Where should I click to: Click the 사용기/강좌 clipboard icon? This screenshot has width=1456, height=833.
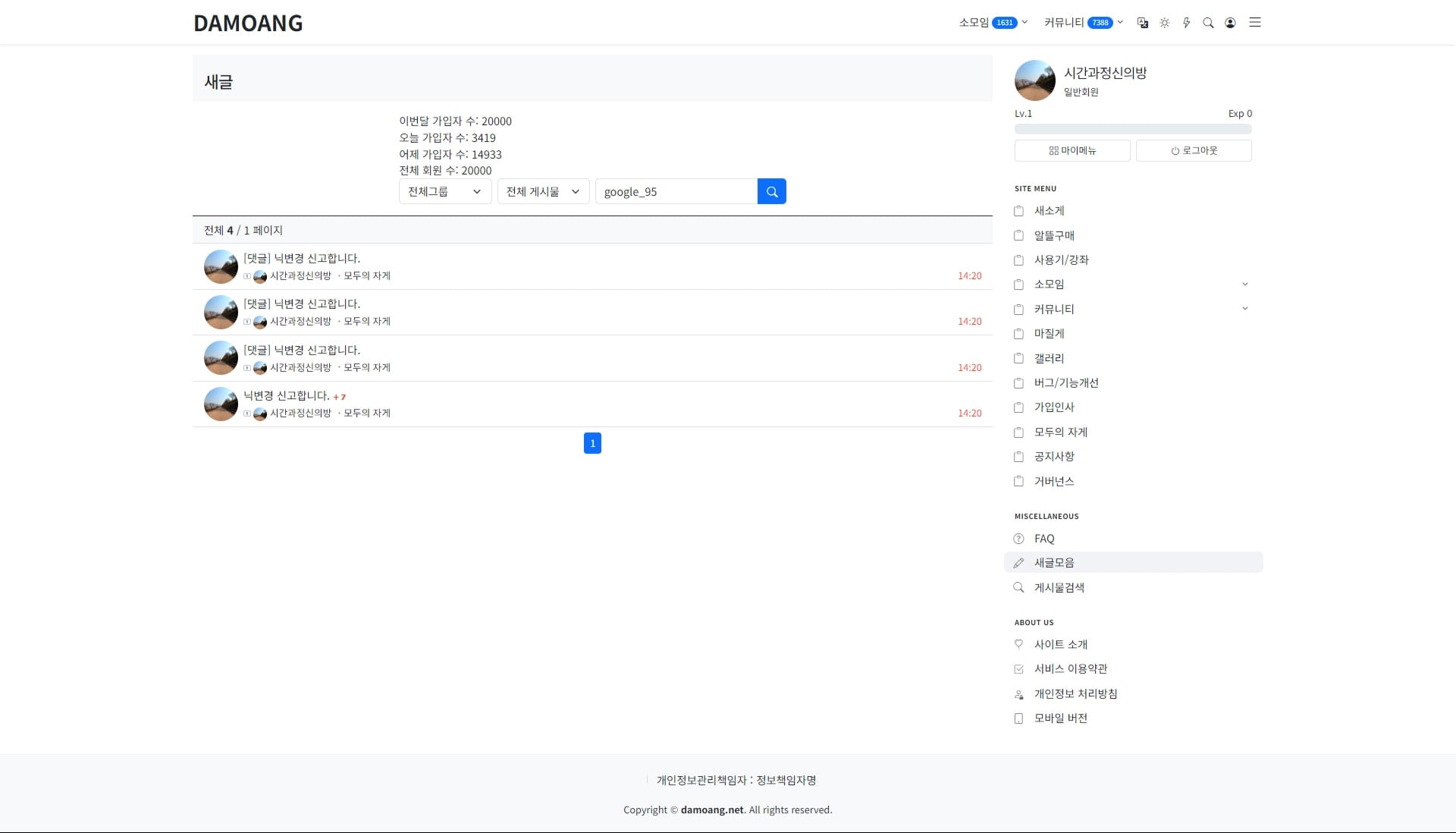1018,260
